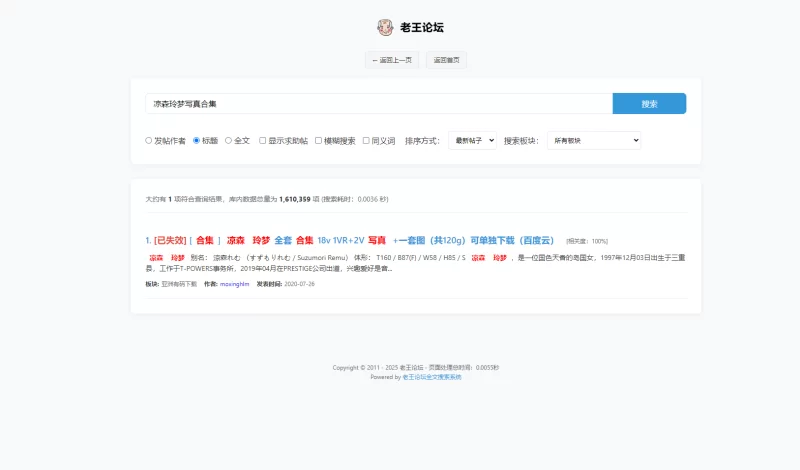Screen dimensions: 800x470
Task: Click the 返回首页 button
Action: coord(446,60)
